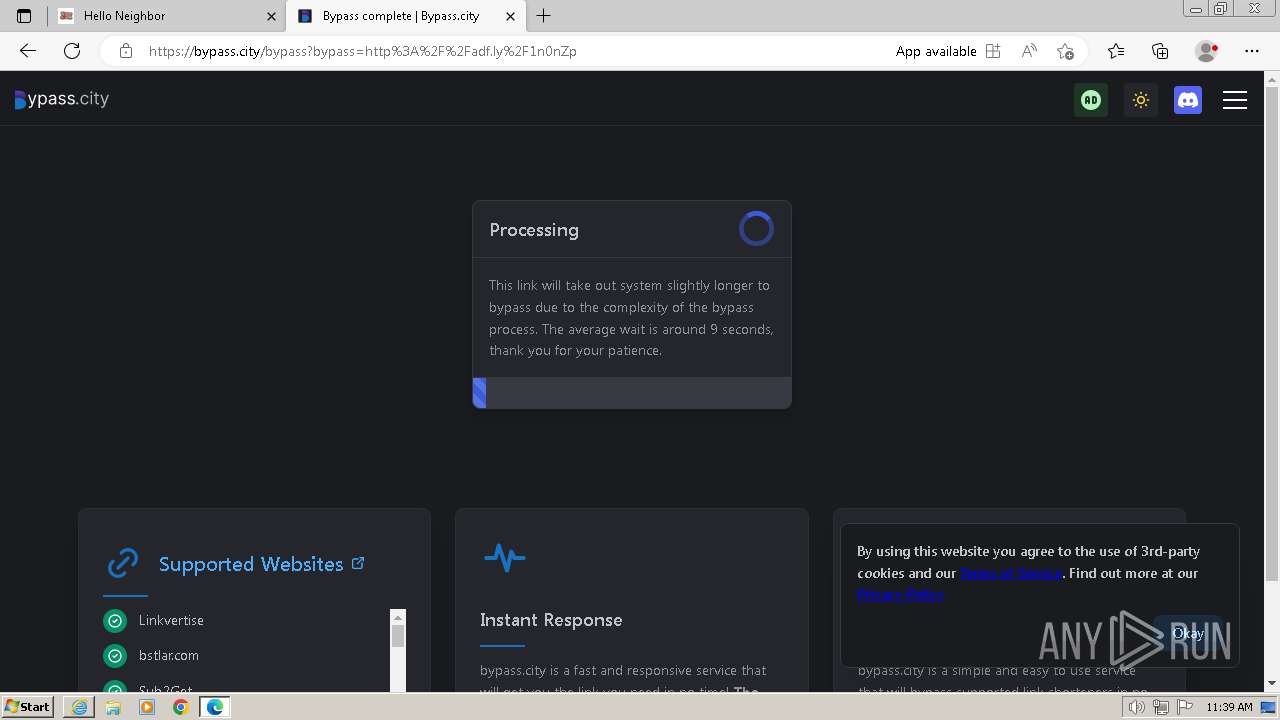This screenshot has width=1280, height=720.
Task: Open the Privacy Policy link
Action: 900,594
